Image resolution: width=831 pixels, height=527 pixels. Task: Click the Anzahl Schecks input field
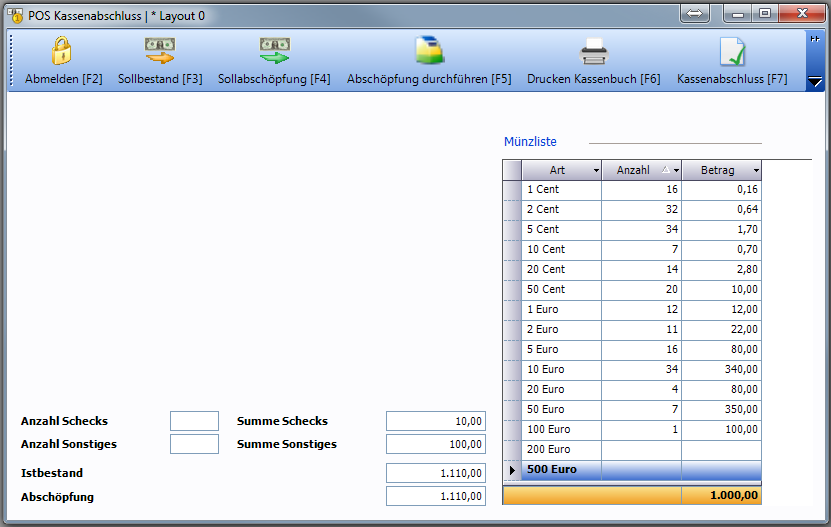coord(194,421)
